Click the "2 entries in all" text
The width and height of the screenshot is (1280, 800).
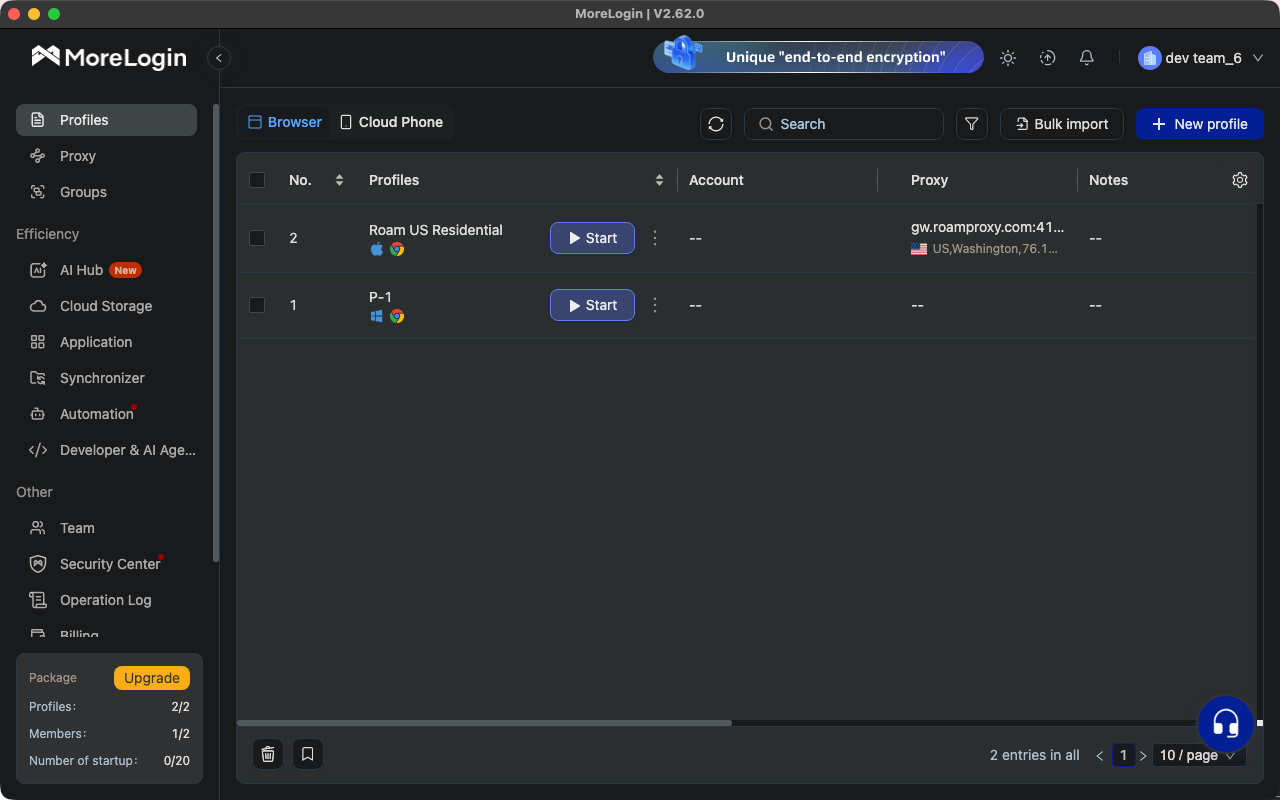pos(1035,756)
